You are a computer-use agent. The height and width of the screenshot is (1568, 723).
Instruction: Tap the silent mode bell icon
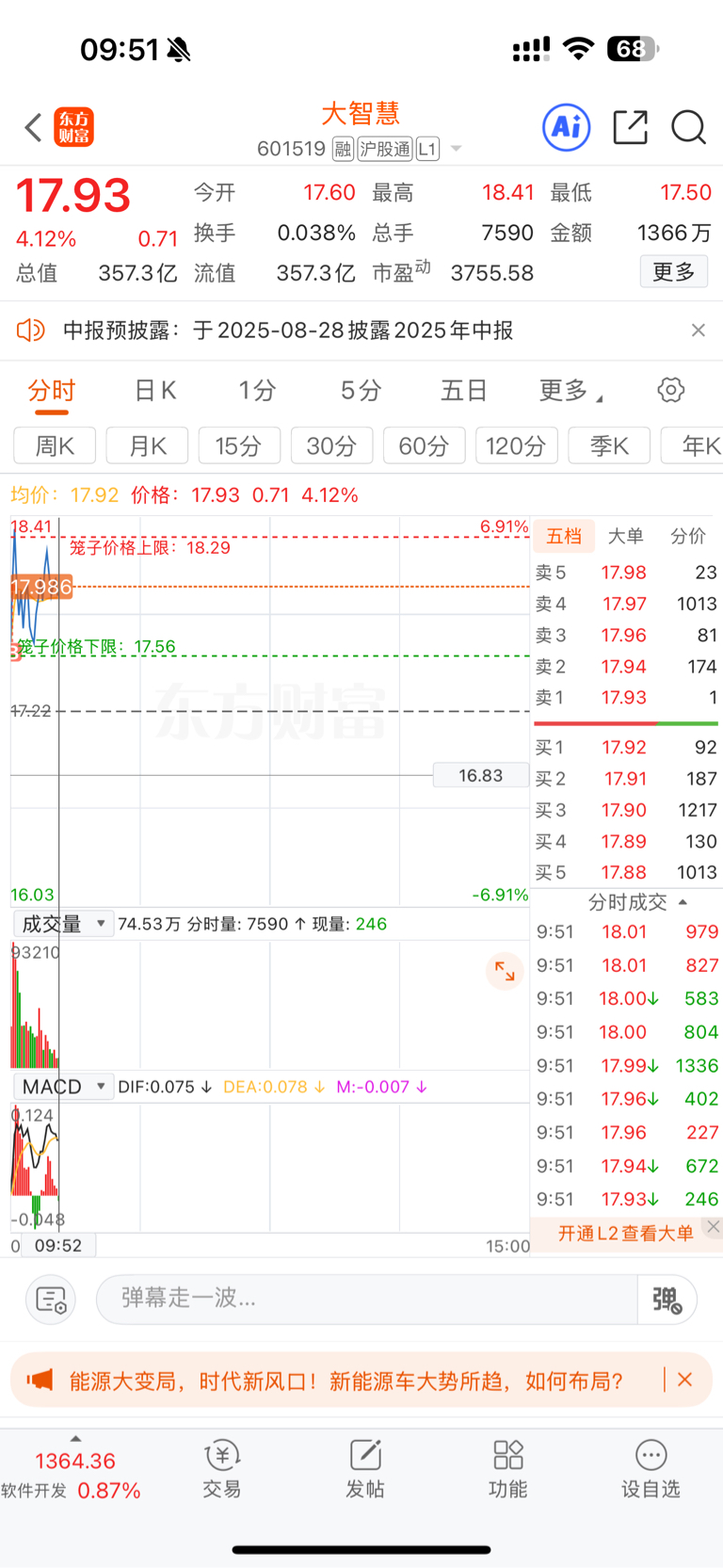pyautogui.click(x=179, y=50)
